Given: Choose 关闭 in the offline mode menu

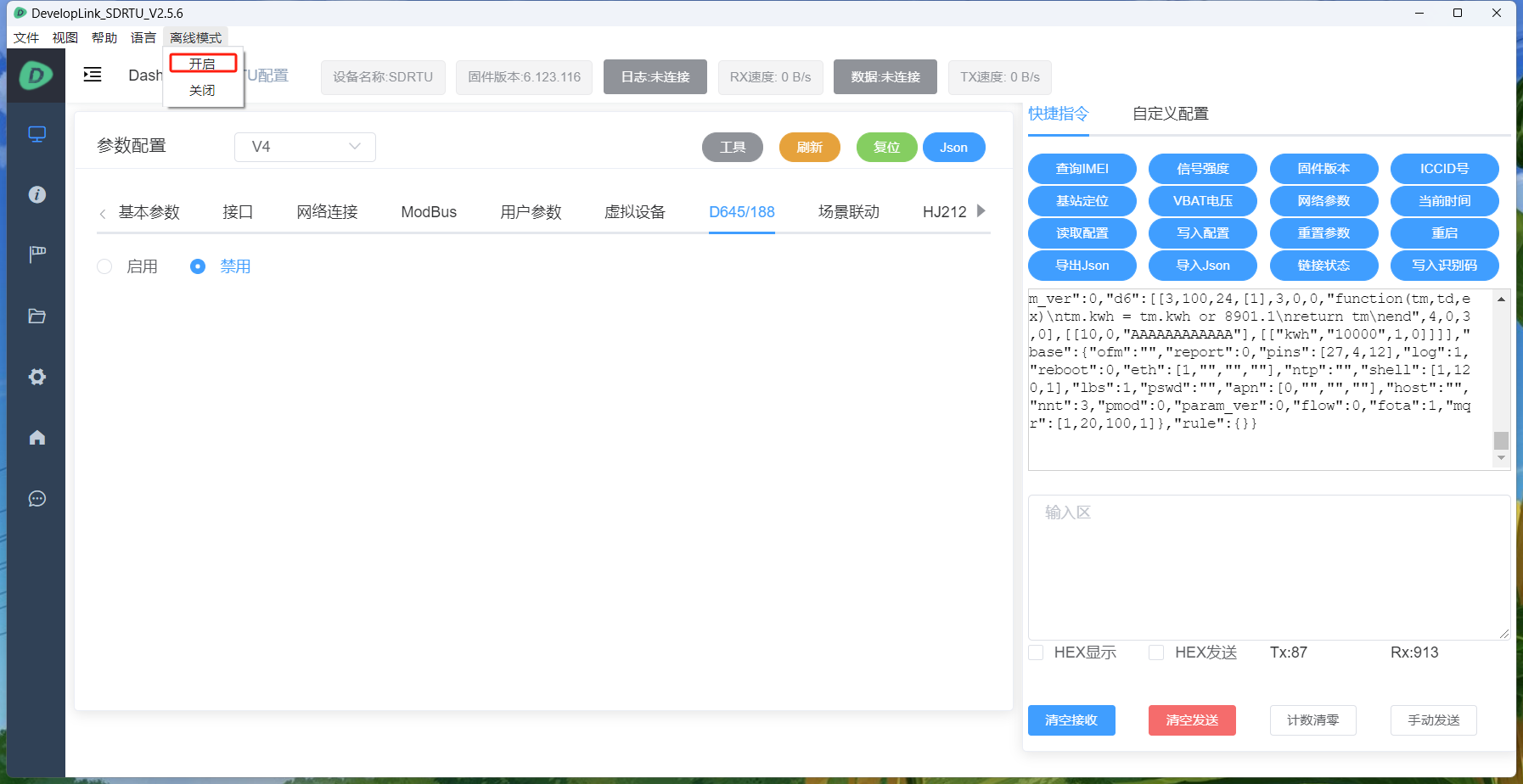Looking at the screenshot, I should pyautogui.click(x=203, y=90).
